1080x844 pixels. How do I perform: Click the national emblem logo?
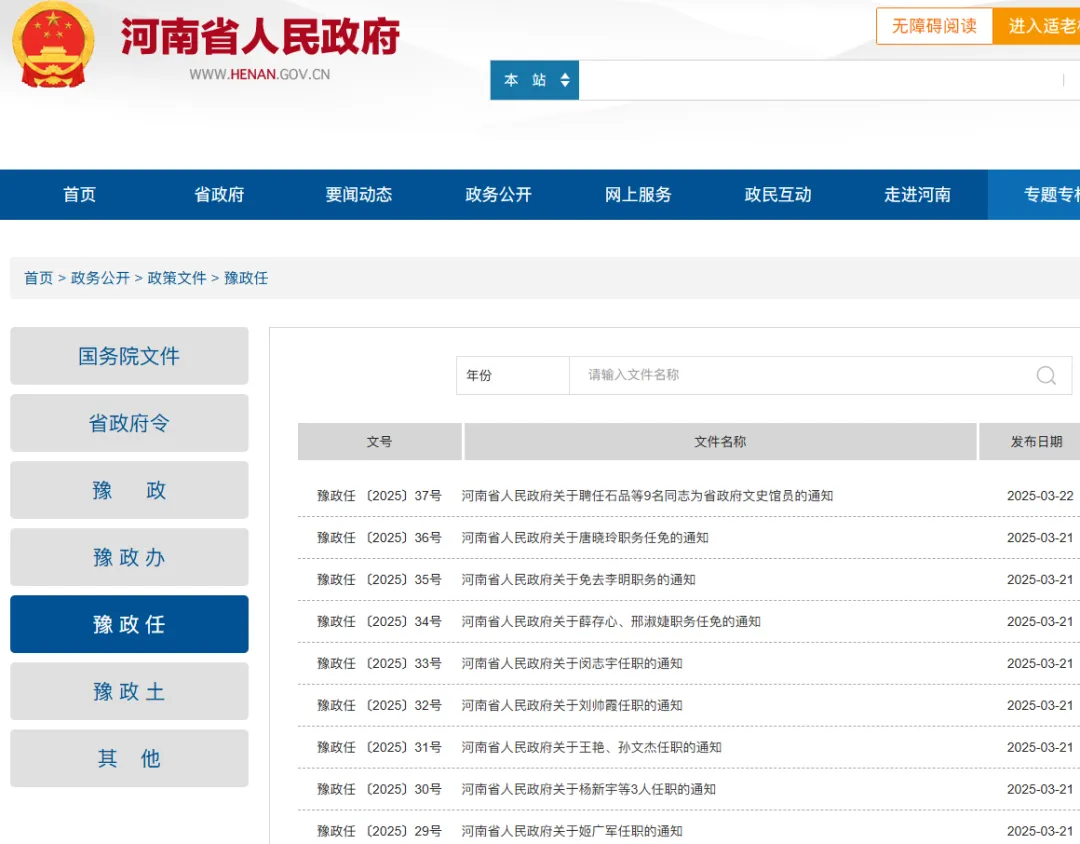pos(53,45)
